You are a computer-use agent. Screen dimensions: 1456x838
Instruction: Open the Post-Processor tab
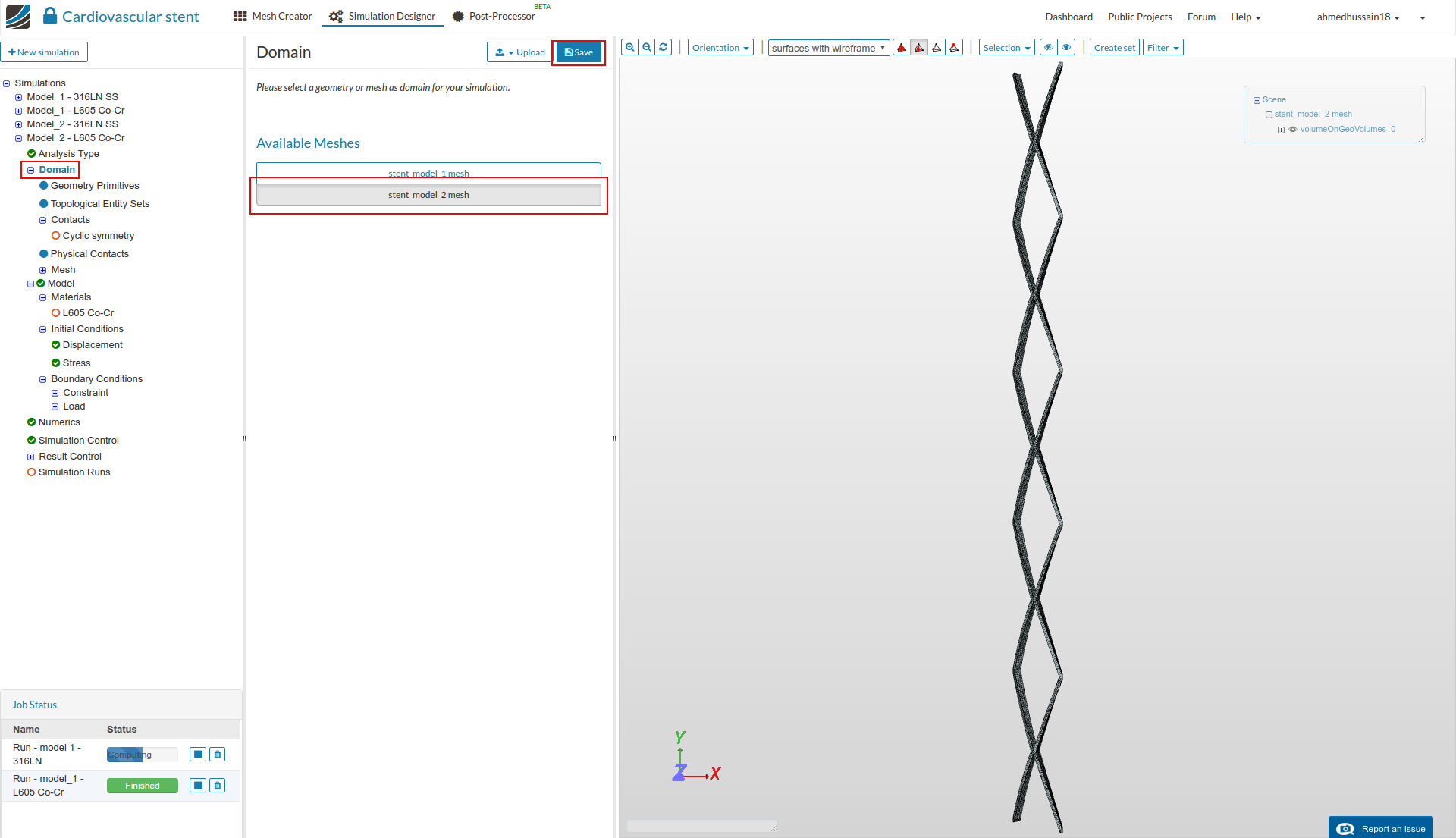pos(494,16)
